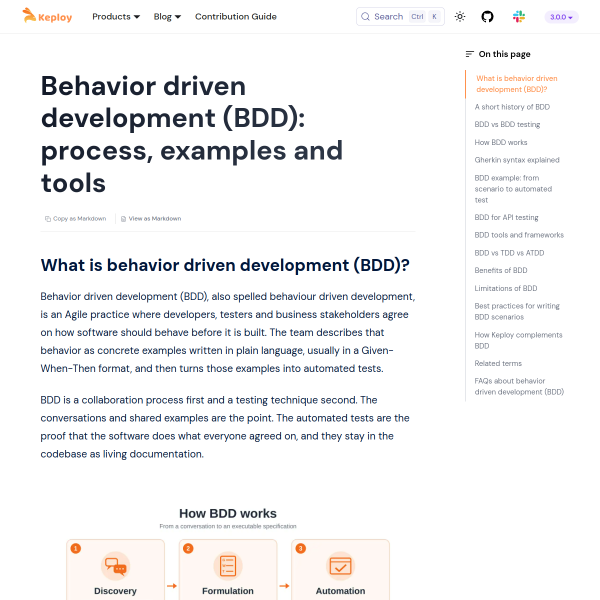Click the How BDD works diagram title

tap(228, 513)
